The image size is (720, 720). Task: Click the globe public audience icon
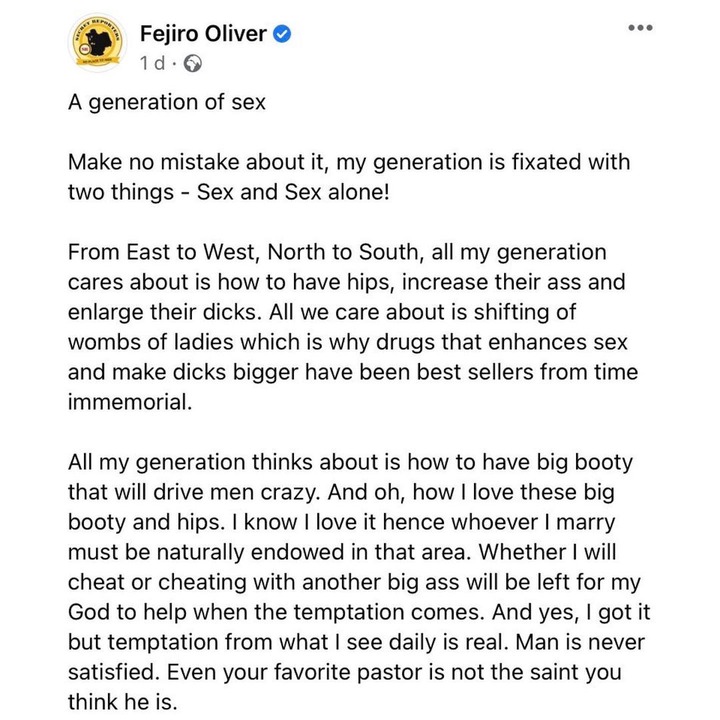pyautogui.click(x=193, y=64)
